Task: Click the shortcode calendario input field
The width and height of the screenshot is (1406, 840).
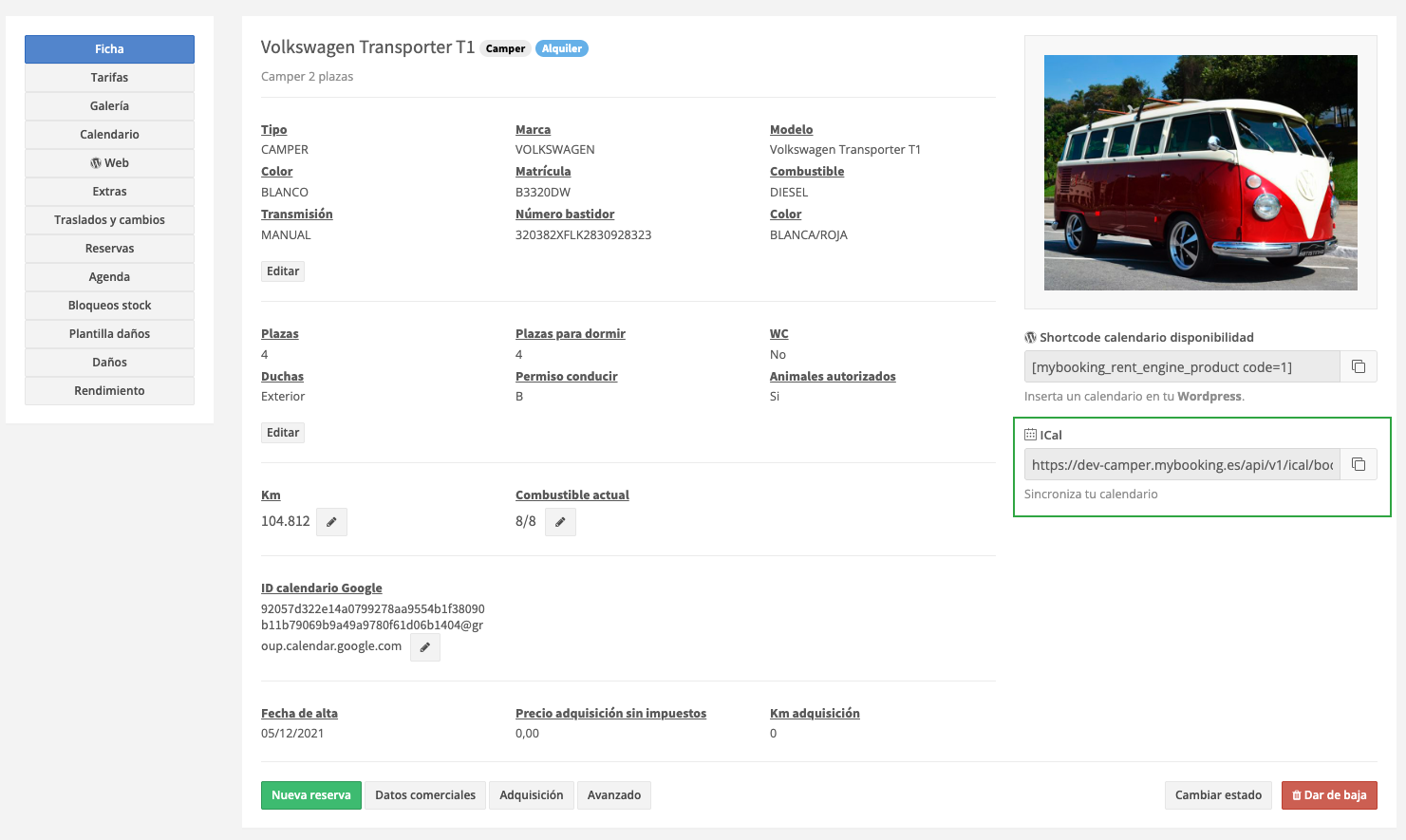Action: click(x=1182, y=367)
